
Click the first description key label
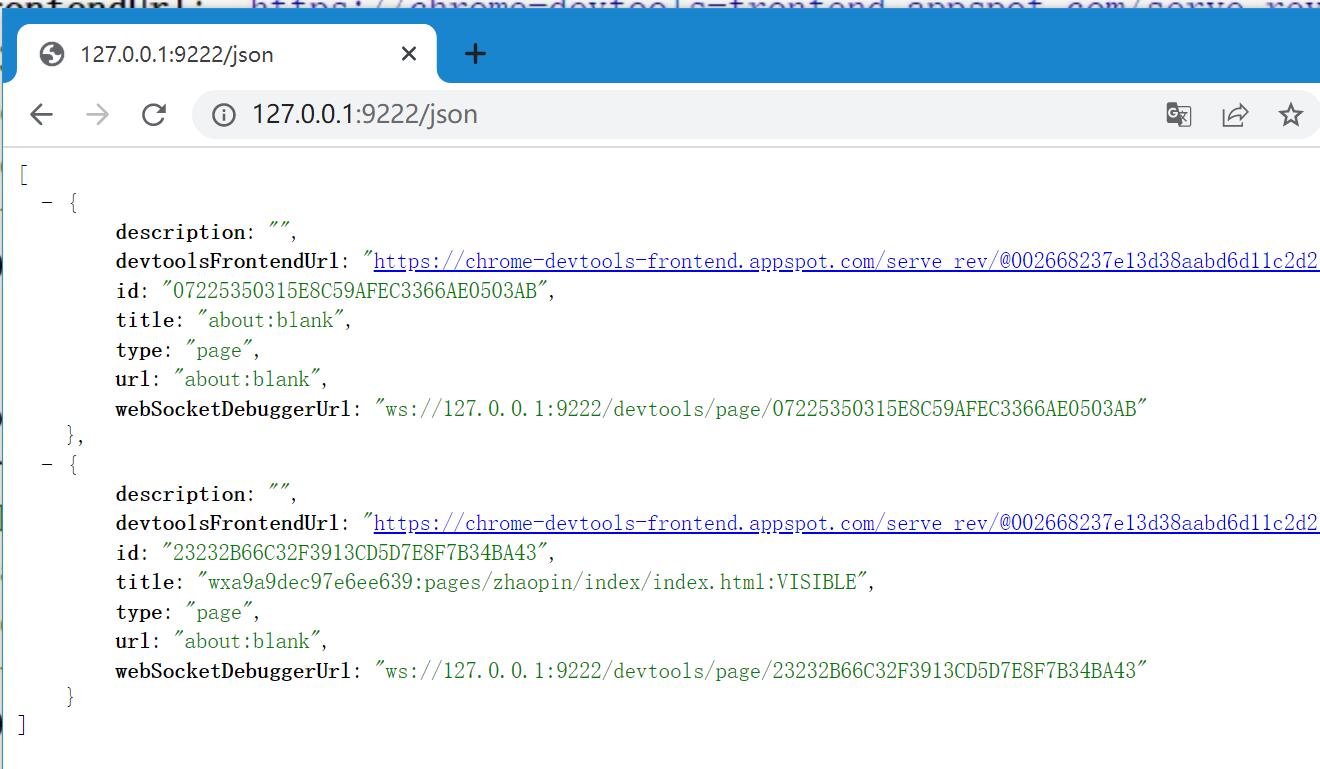pos(180,232)
